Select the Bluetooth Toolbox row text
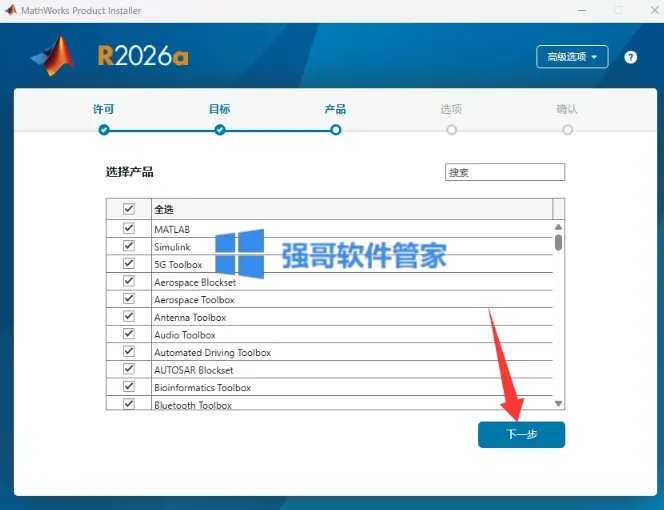Viewport: 664px width, 510px height. 193,405
